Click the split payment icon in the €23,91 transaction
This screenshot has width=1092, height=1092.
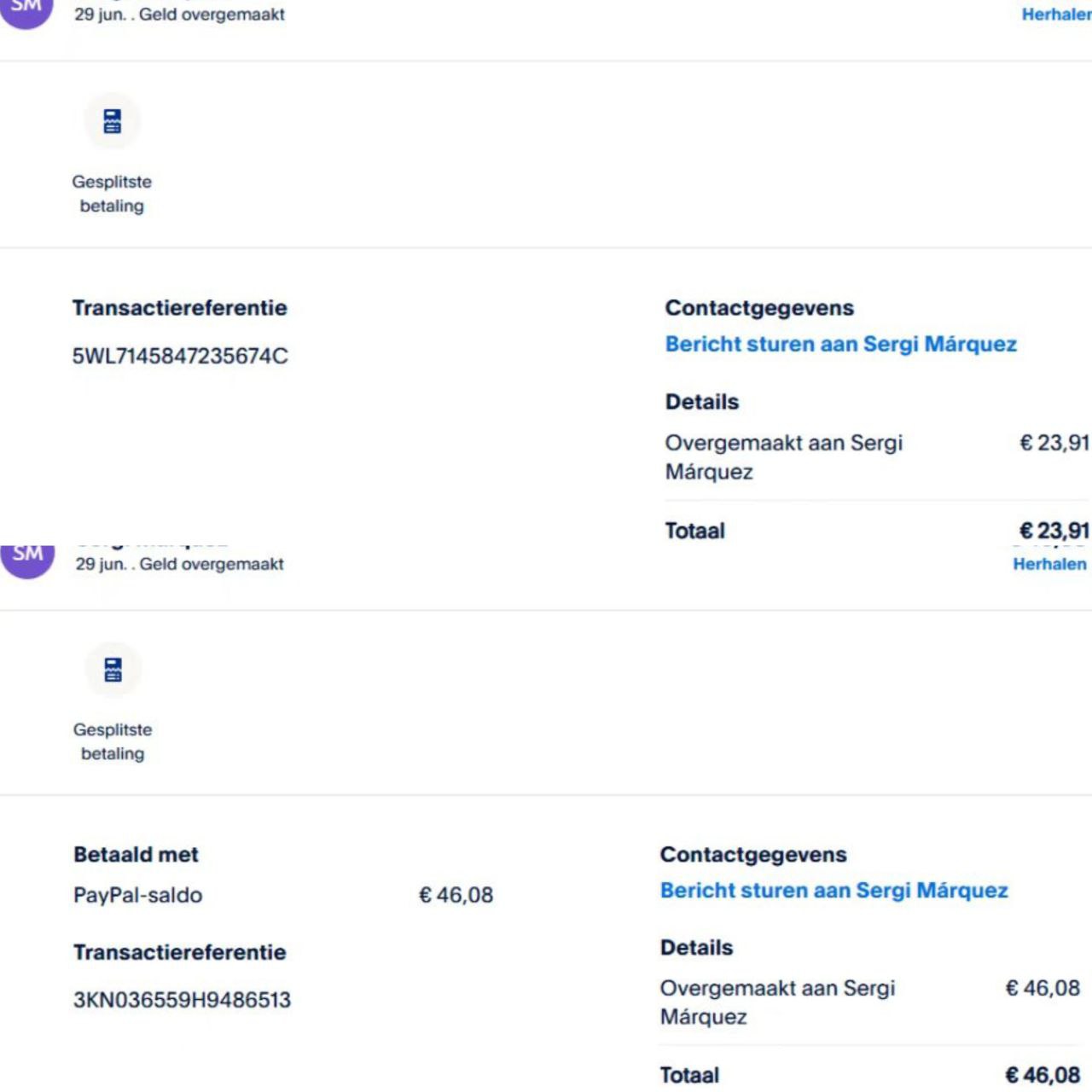(x=112, y=121)
